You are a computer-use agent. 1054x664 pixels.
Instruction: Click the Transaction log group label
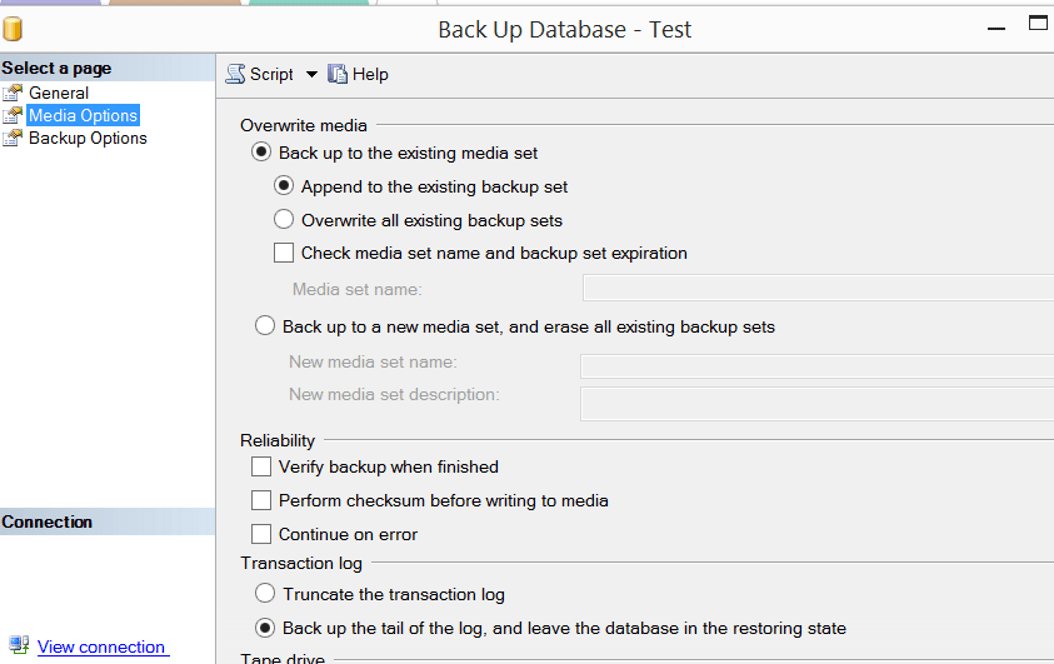tap(301, 563)
